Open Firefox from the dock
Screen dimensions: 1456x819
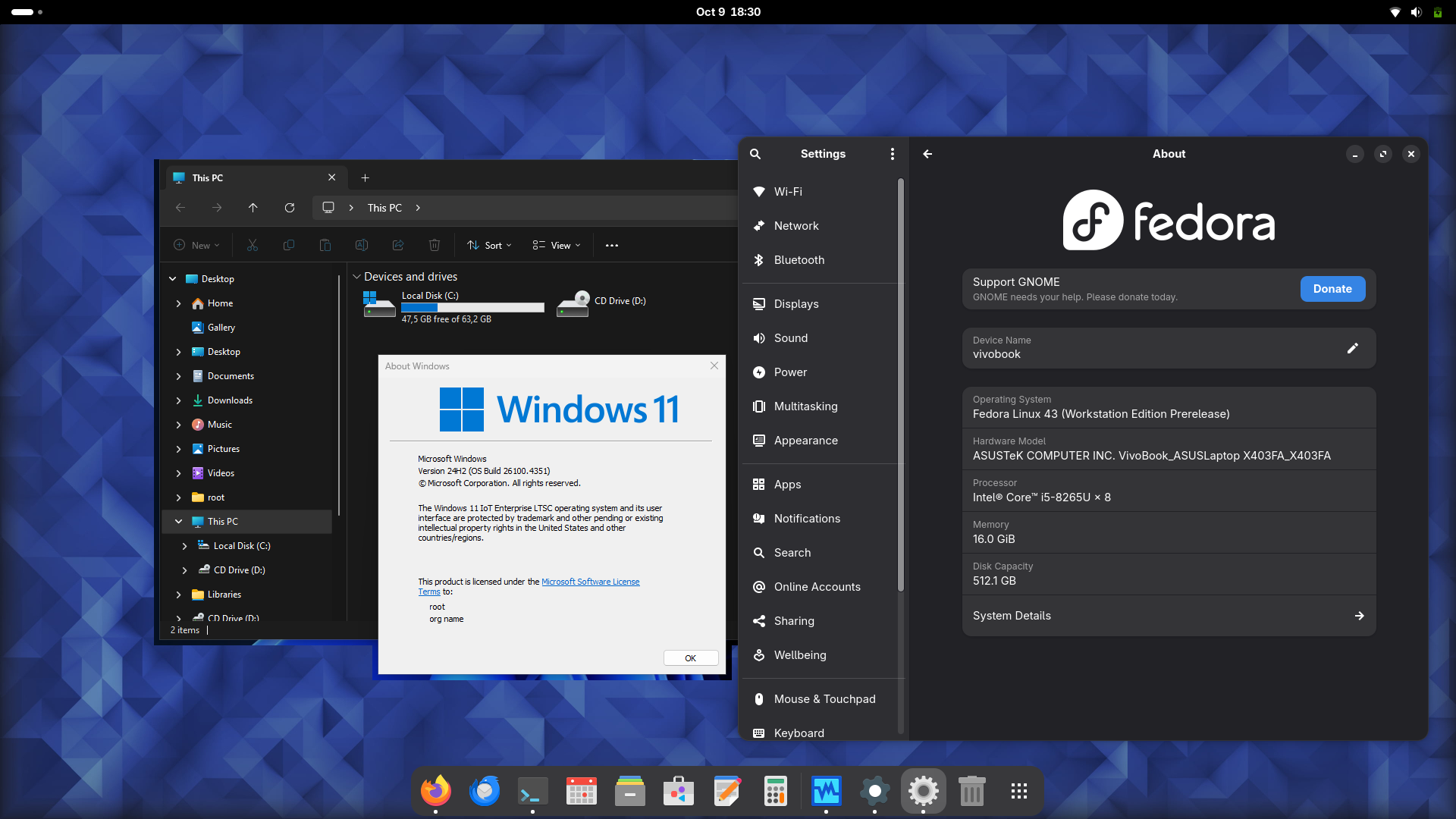click(436, 792)
